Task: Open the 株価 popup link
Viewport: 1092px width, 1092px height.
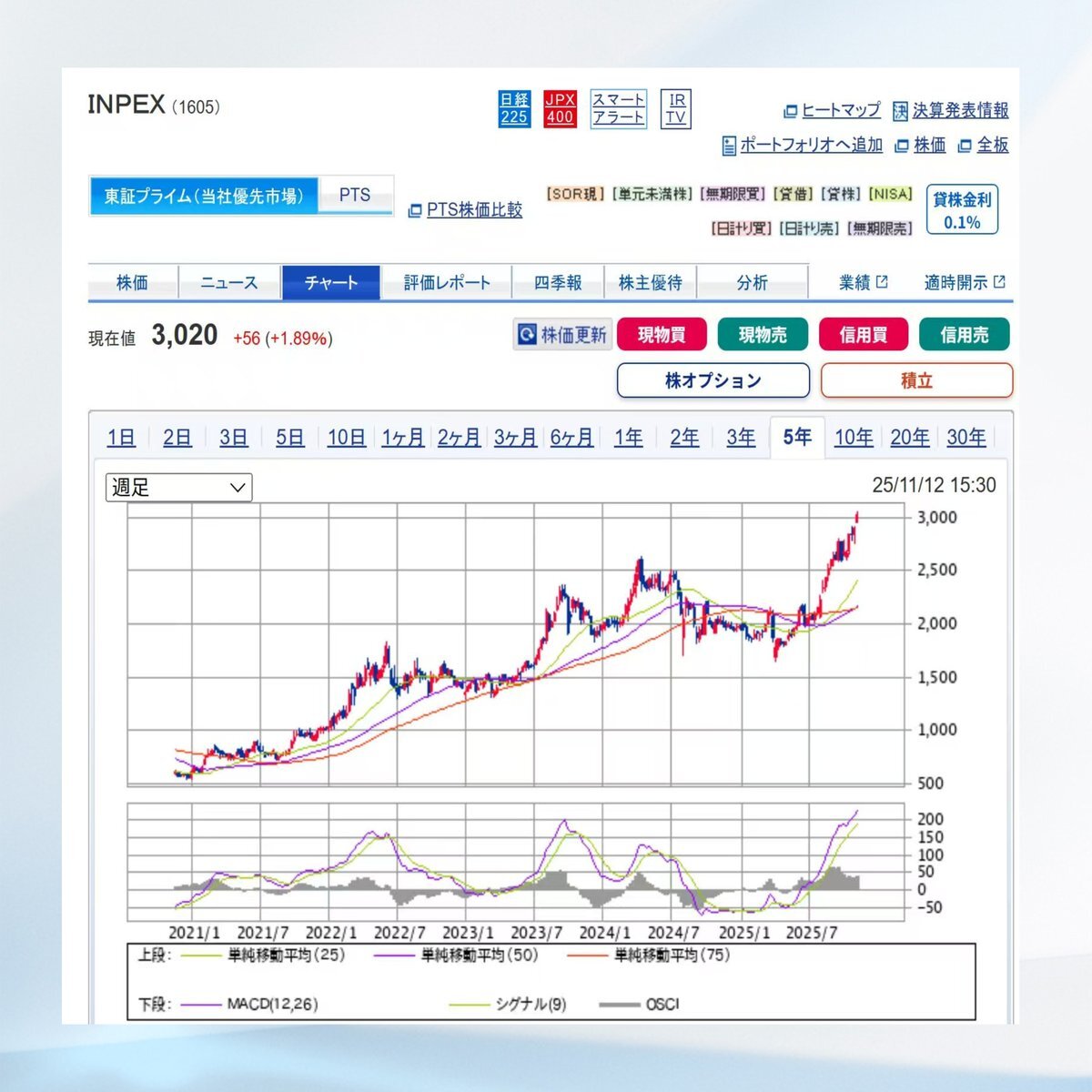Action: coord(920,145)
